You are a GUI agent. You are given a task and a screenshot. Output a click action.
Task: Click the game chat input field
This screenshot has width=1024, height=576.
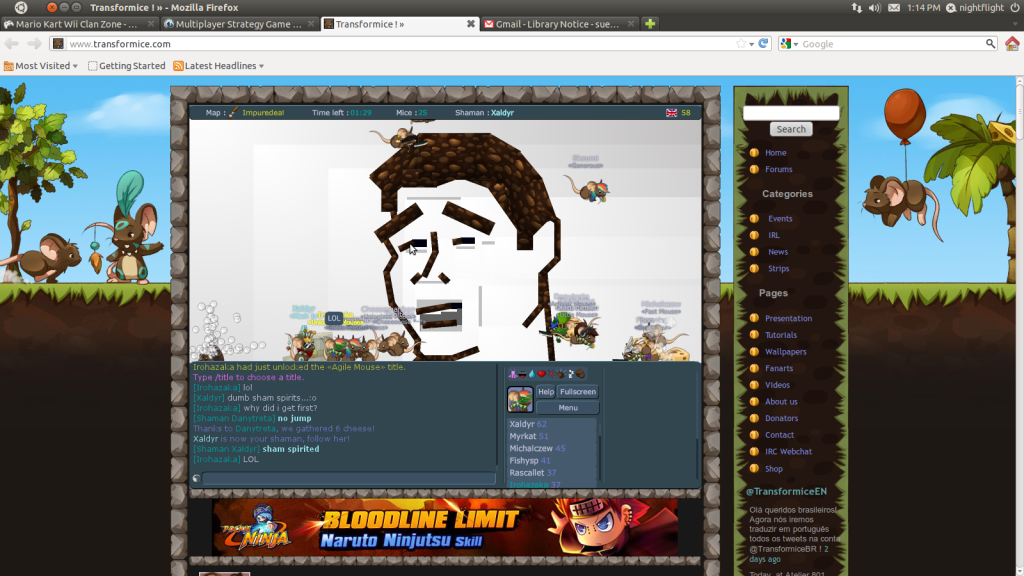click(x=349, y=478)
